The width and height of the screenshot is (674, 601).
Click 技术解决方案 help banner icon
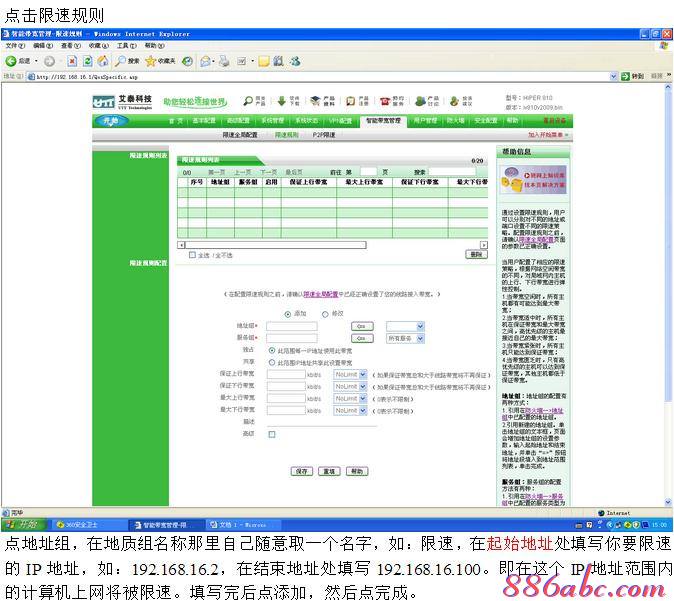point(534,179)
